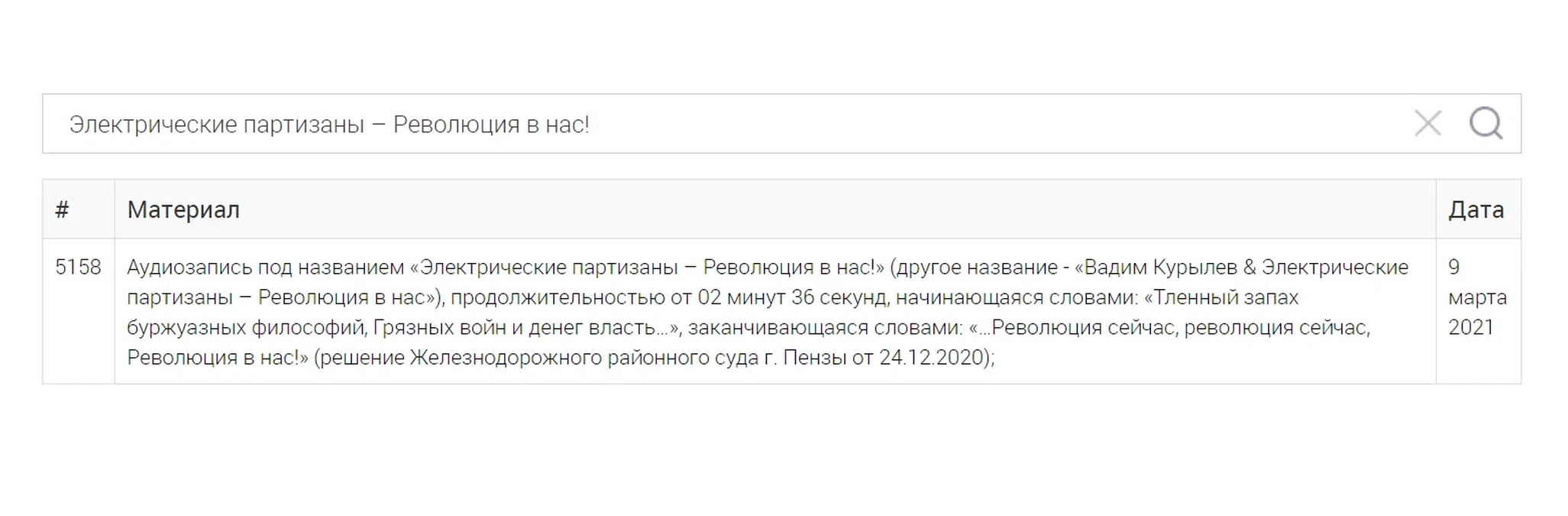1568x516 pixels.
Task: Open entry number 5158
Action: pyautogui.click(x=78, y=267)
